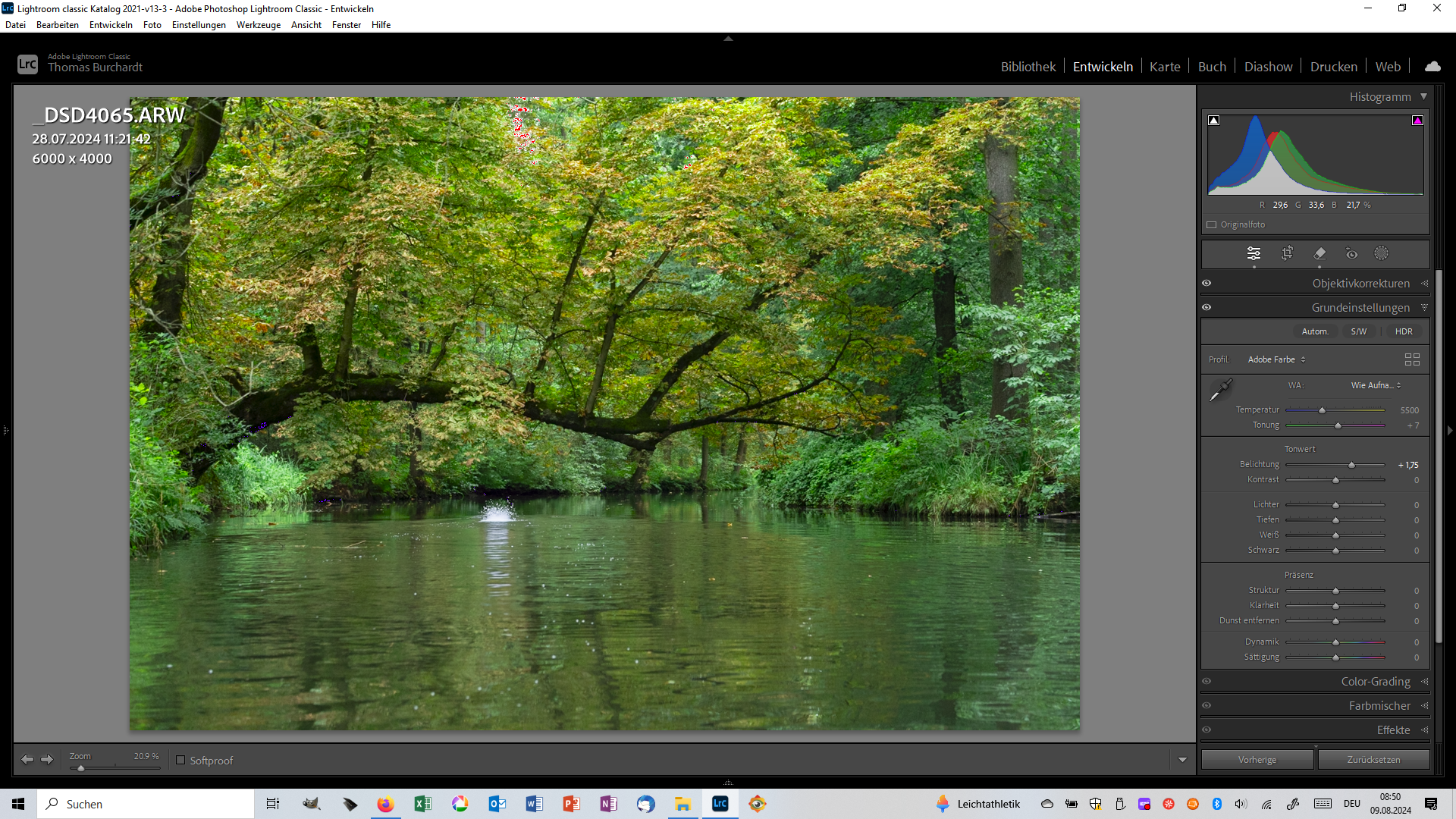Open the Masking tool
1456x819 pixels.
[x=1382, y=253]
